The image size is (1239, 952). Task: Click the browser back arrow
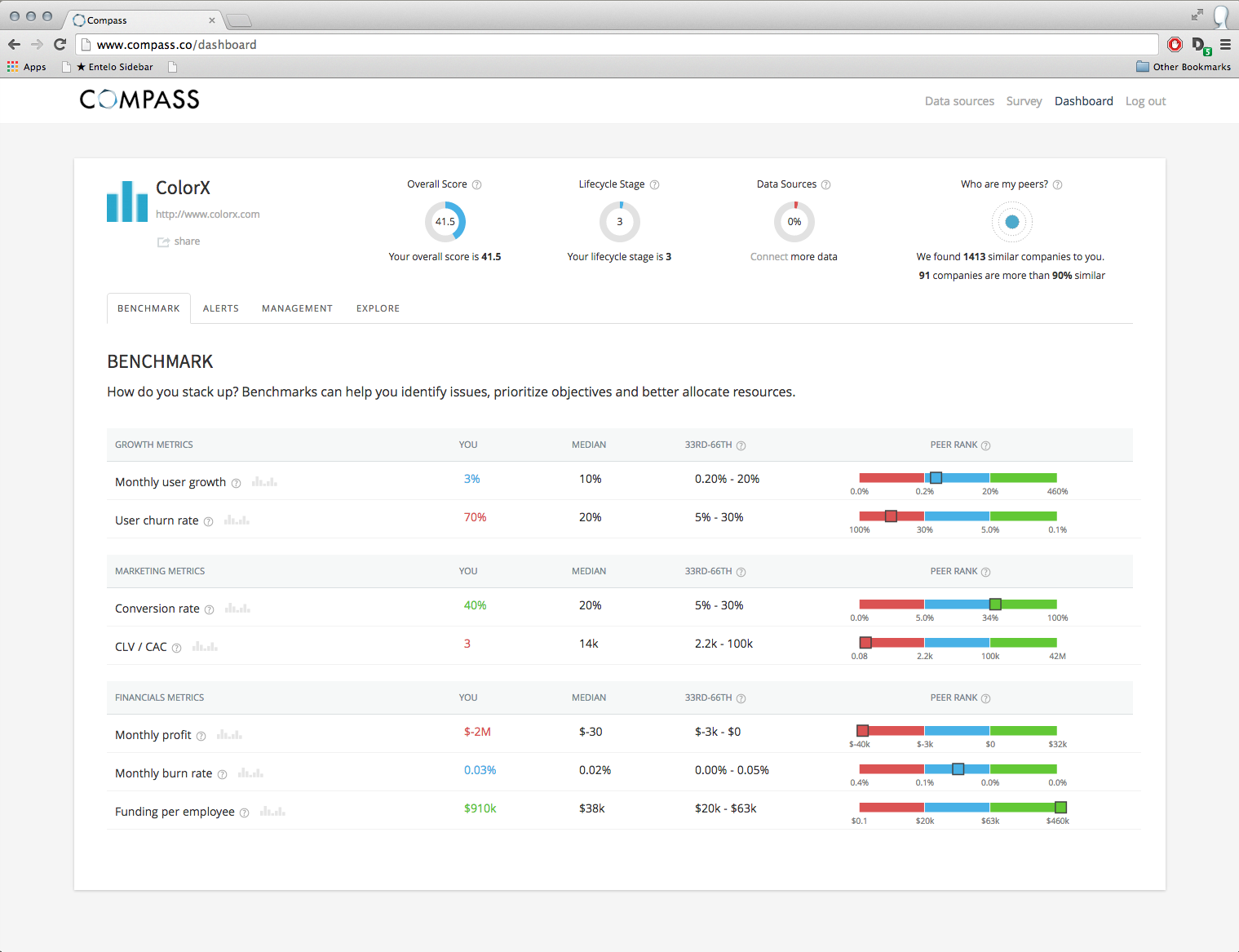click(14, 44)
